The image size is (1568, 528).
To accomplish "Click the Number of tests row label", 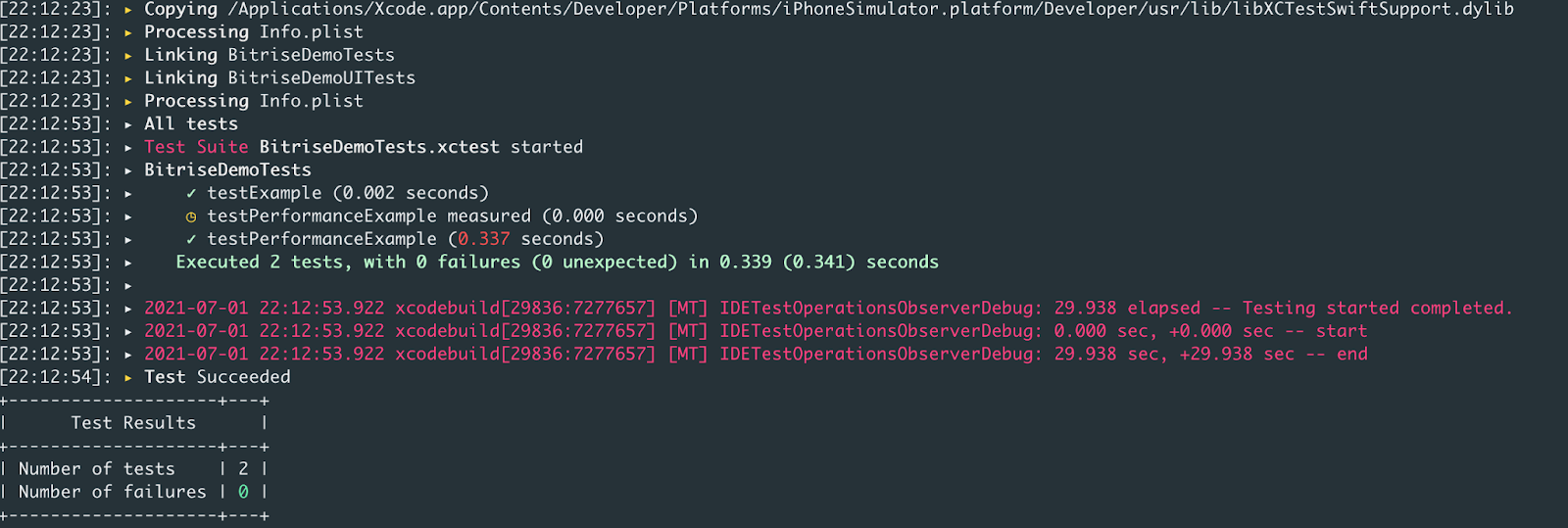I will click(96, 469).
